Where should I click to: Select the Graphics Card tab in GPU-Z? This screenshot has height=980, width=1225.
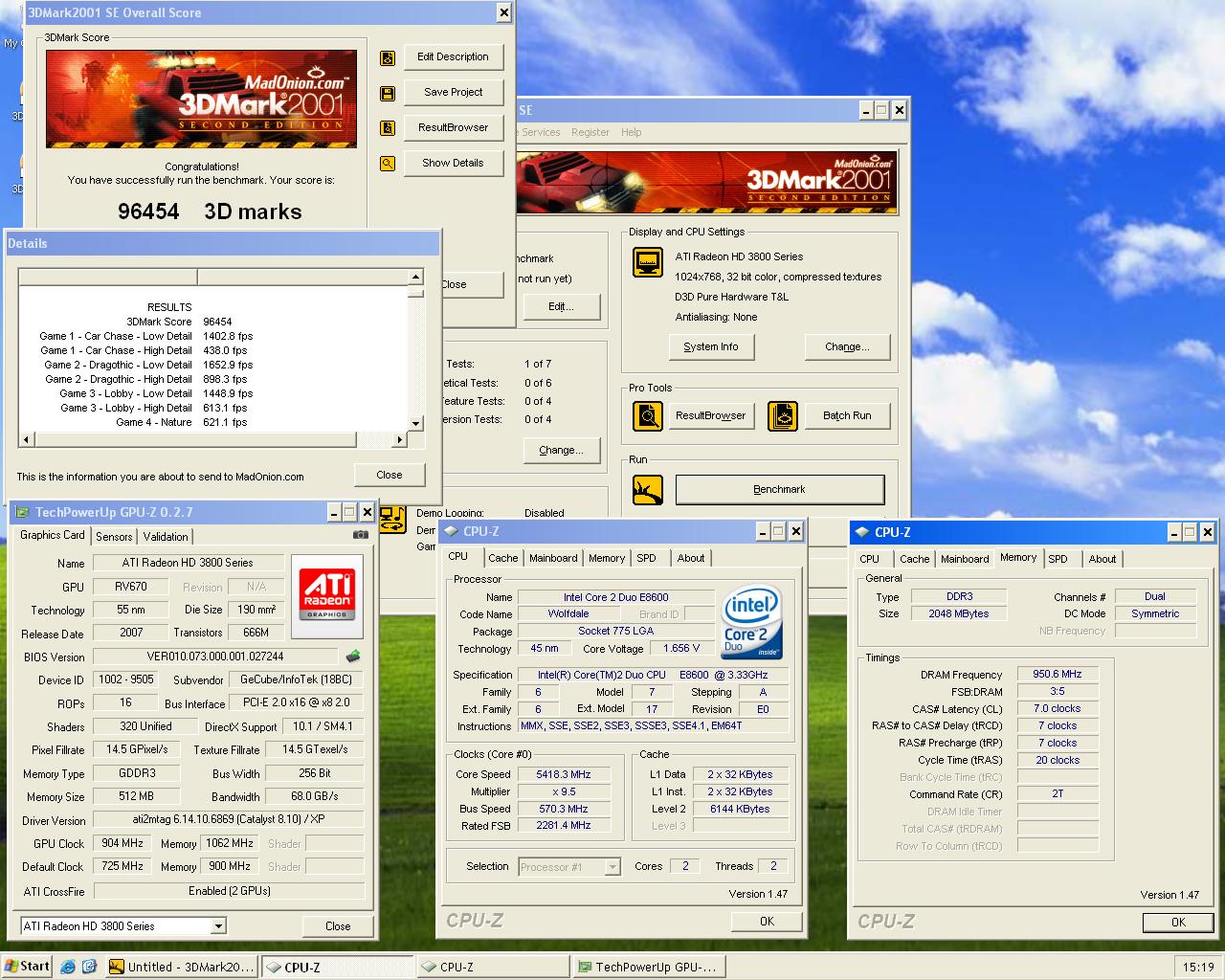[x=53, y=536]
